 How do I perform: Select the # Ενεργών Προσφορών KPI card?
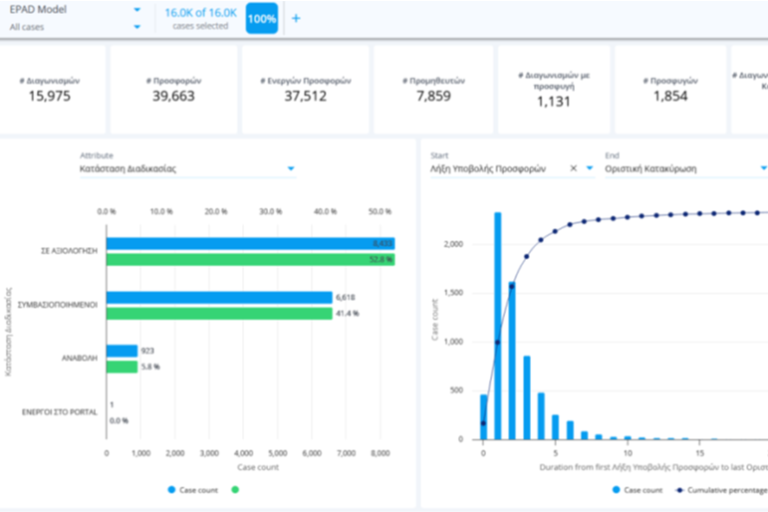[x=305, y=89]
